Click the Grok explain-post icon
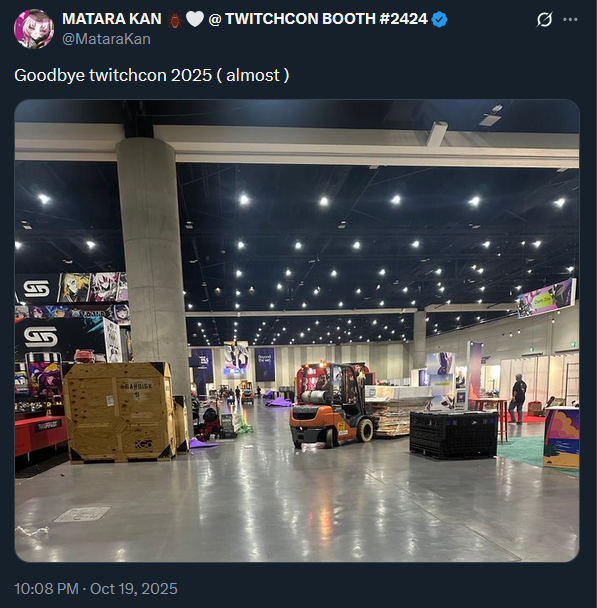Viewport: 597px width, 608px height. point(544,19)
